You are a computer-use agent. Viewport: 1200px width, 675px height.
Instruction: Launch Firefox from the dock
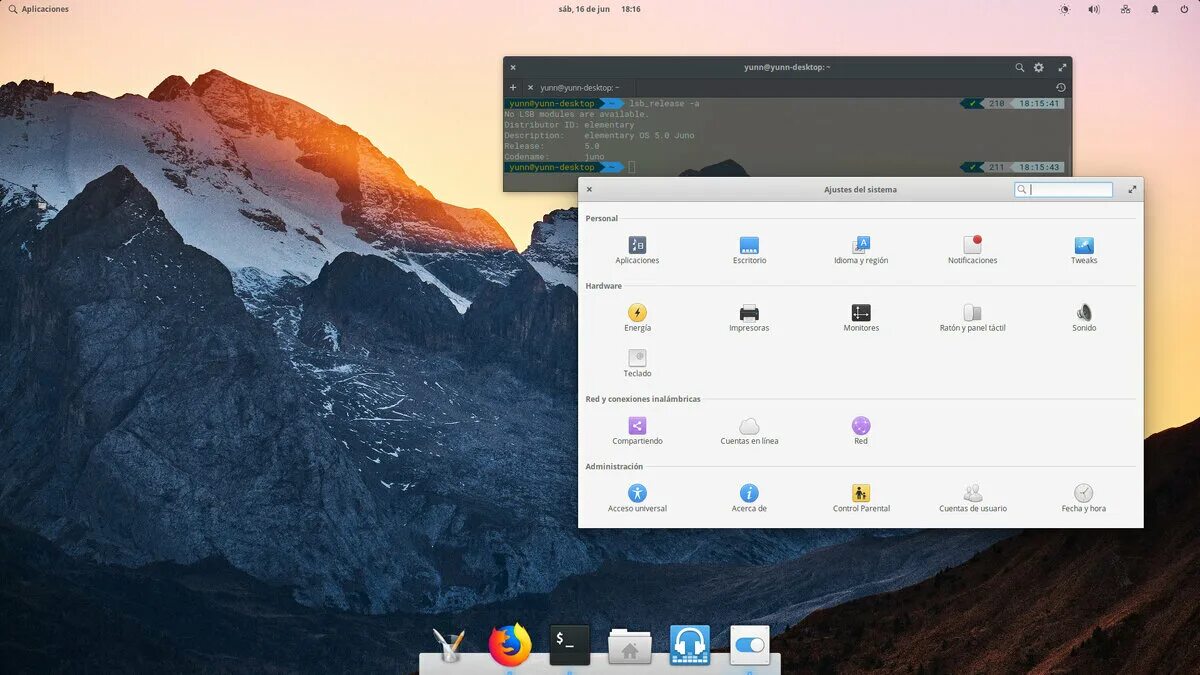pyautogui.click(x=508, y=645)
